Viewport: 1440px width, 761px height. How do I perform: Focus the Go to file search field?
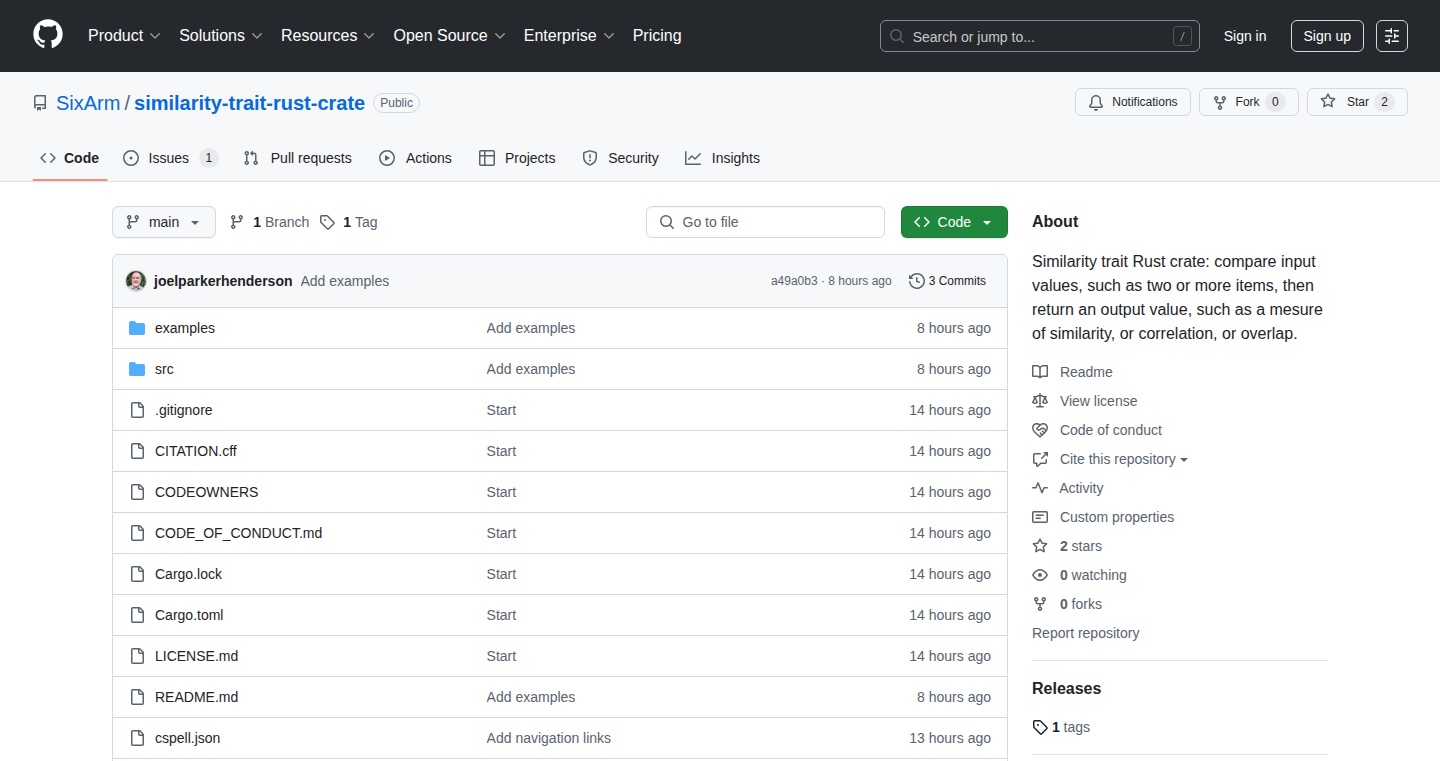[x=765, y=222]
